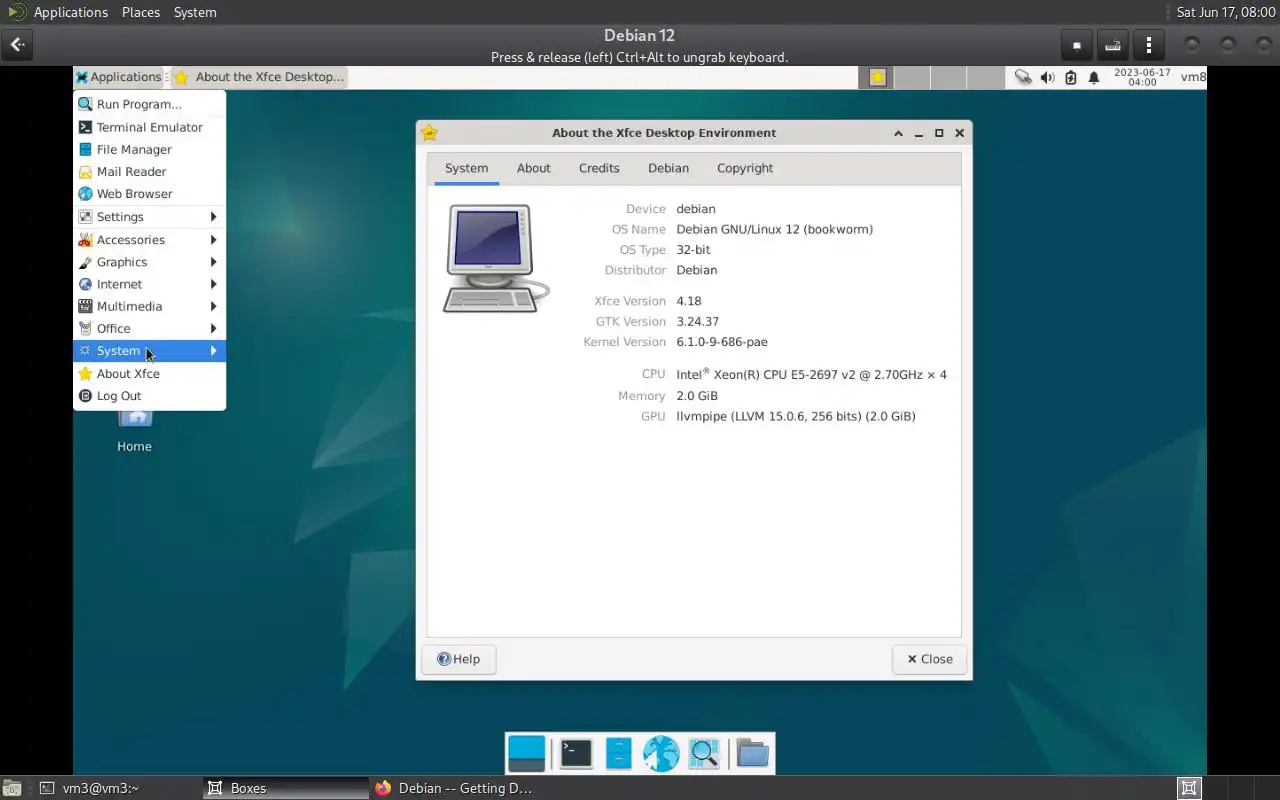Choose Log Out from the menu
The height and width of the screenshot is (800, 1280).
150,396
